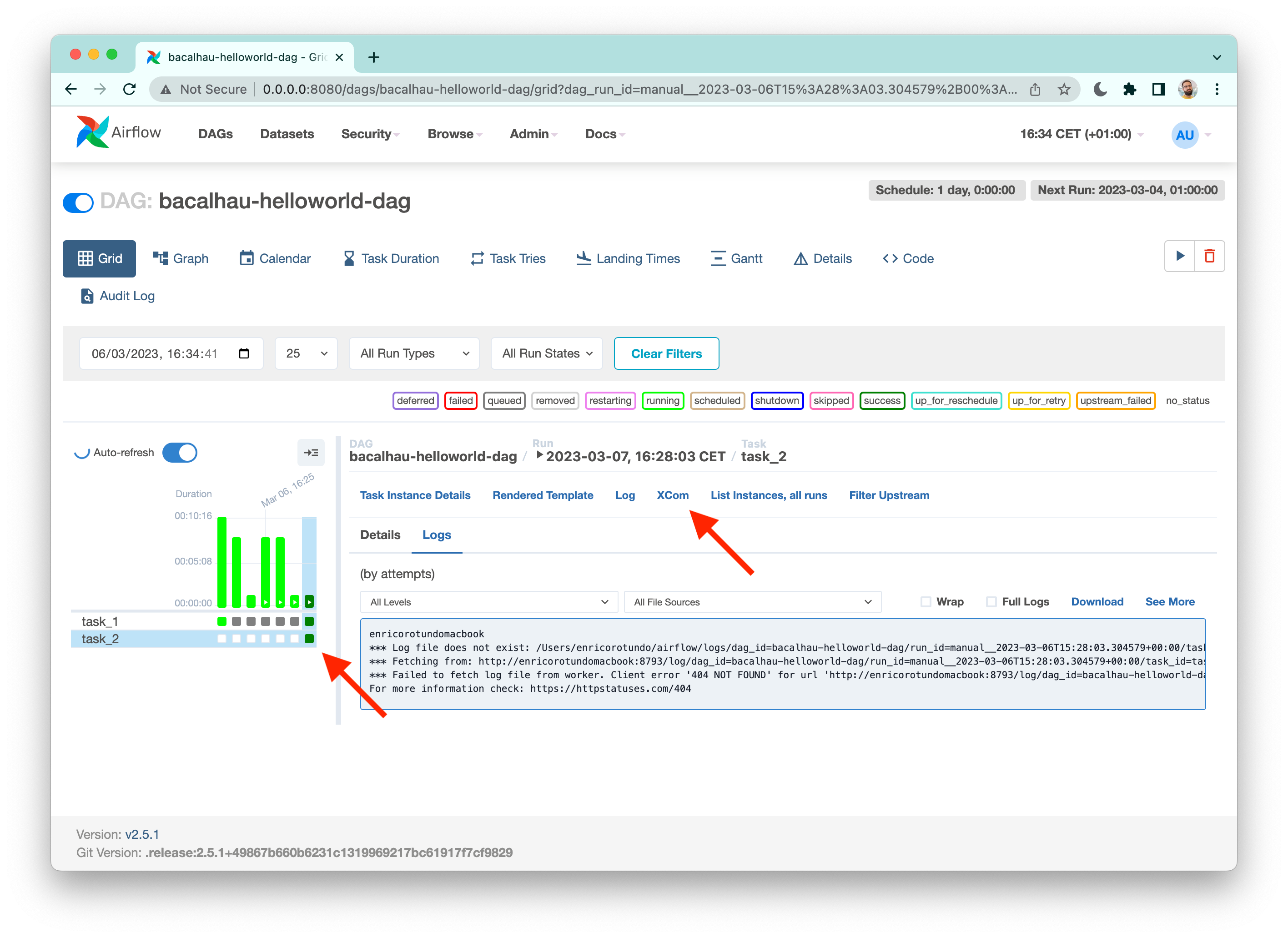Image resolution: width=1288 pixels, height=938 pixels.
Task: Click the share icon in the address bar
Action: click(x=1035, y=89)
